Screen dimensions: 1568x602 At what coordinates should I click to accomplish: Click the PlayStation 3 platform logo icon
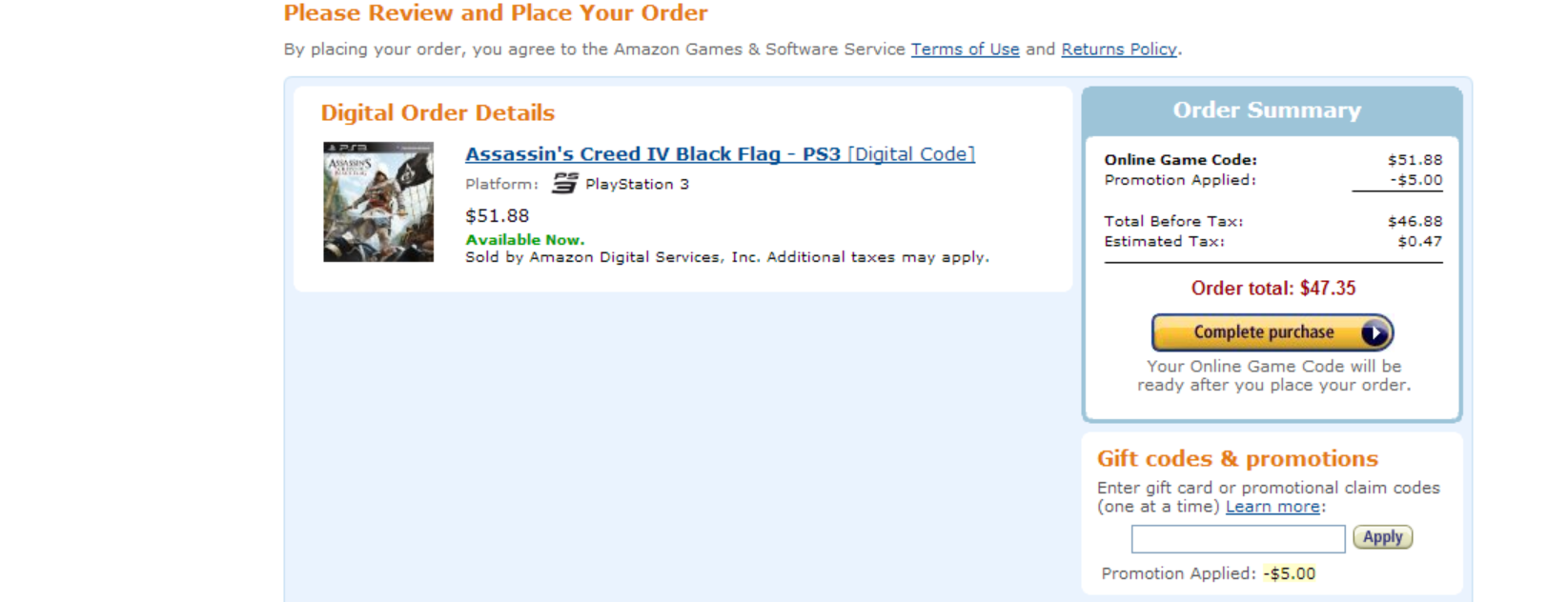coord(565,183)
